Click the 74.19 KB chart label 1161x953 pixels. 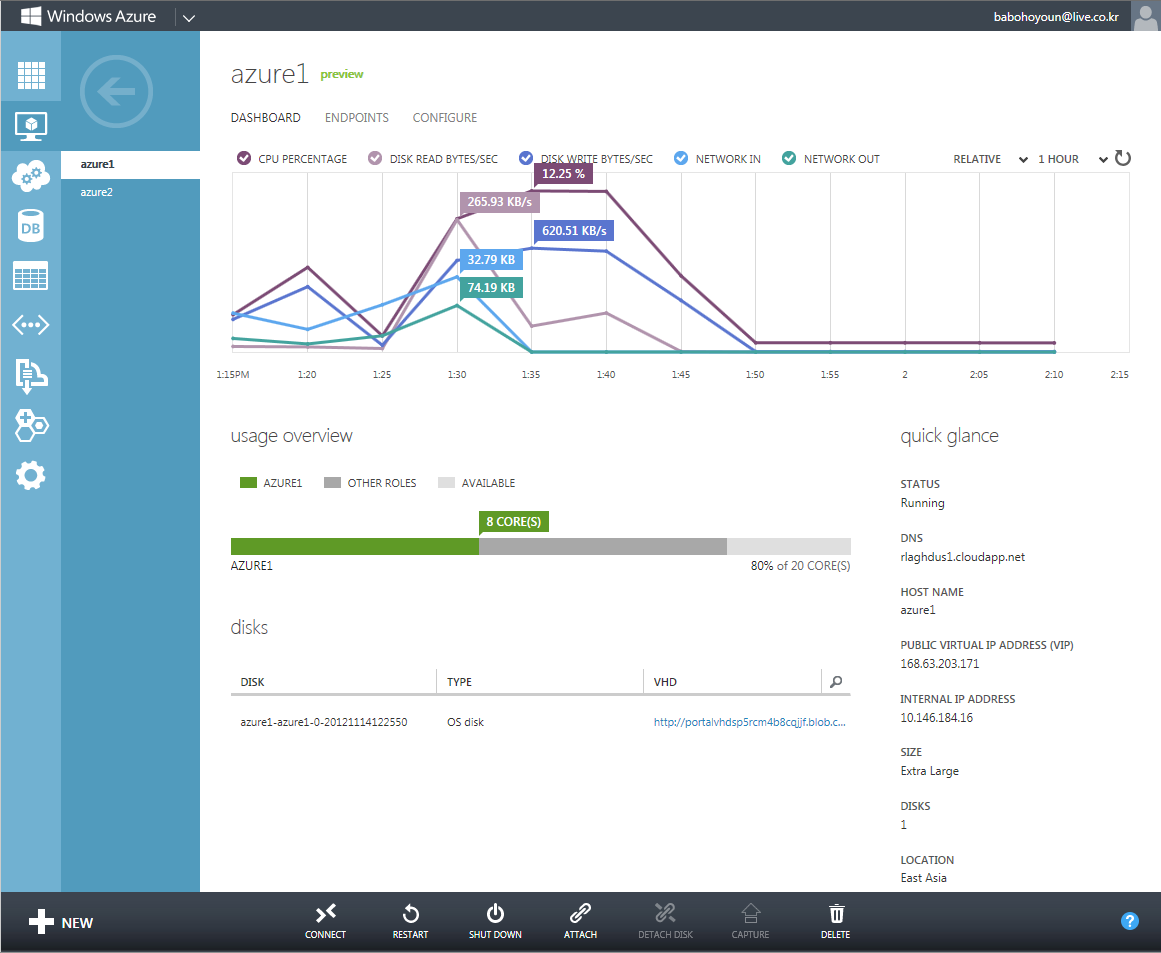pos(491,287)
